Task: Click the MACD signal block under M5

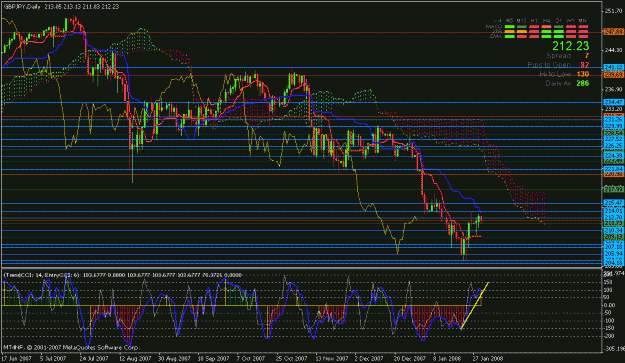Action: (509, 27)
